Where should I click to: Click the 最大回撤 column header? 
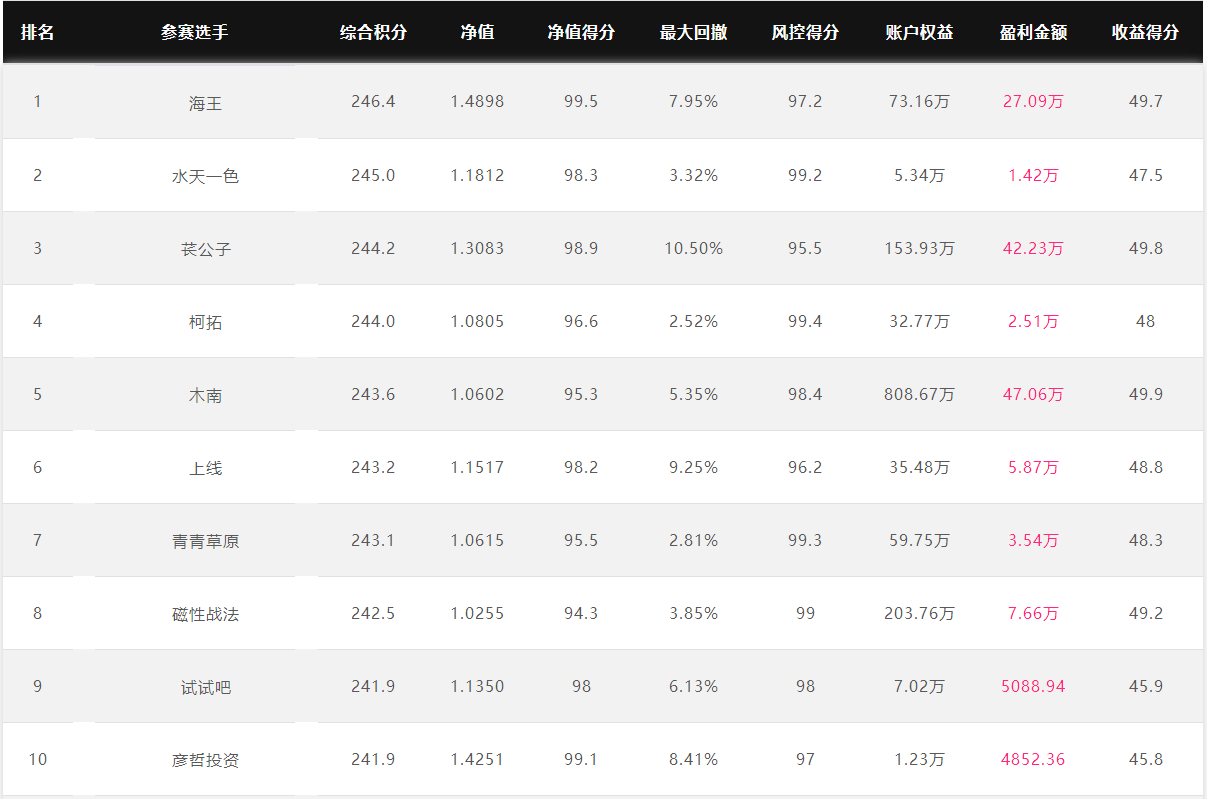(693, 32)
